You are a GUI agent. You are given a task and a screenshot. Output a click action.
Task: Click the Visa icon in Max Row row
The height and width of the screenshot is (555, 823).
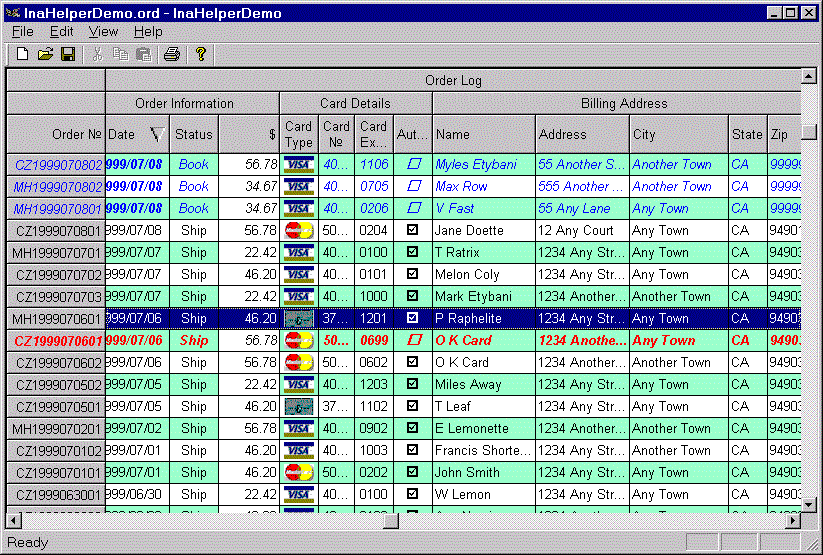[299, 186]
